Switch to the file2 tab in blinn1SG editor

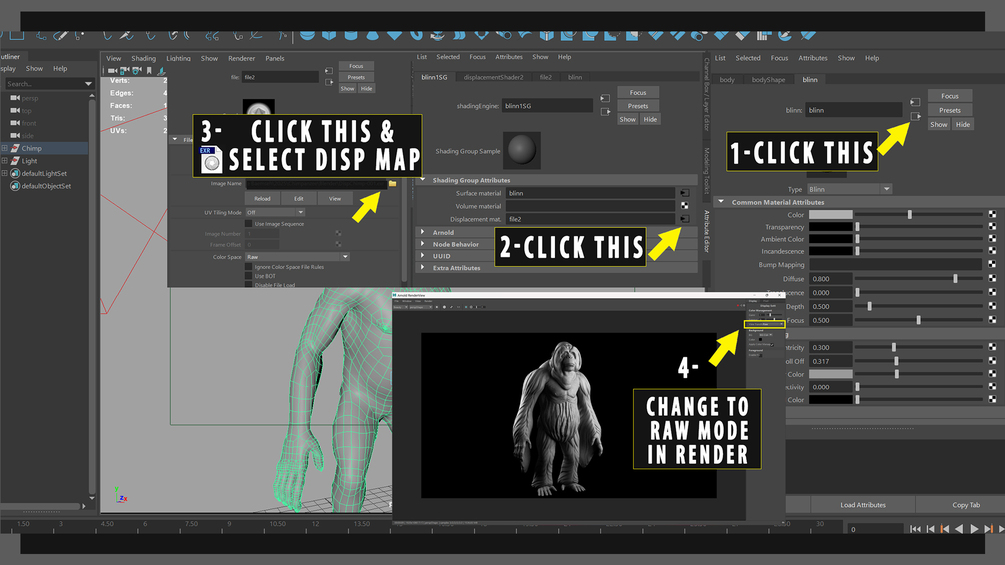[545, 77]
